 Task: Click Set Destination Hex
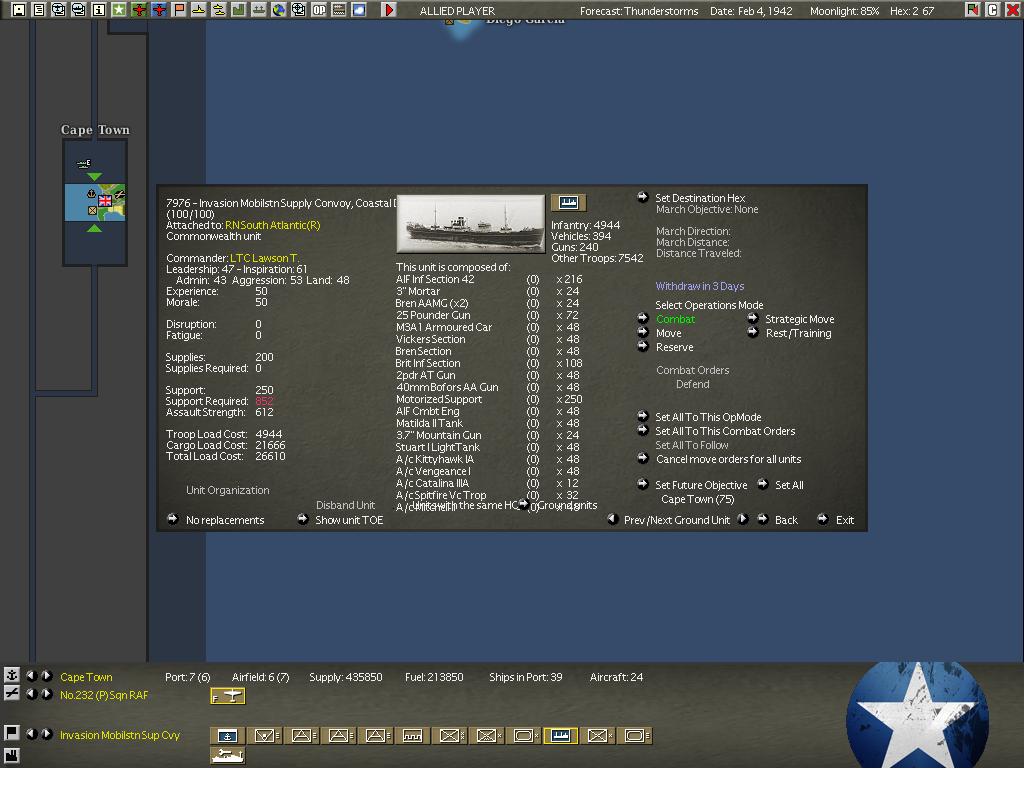coord(700,198)
